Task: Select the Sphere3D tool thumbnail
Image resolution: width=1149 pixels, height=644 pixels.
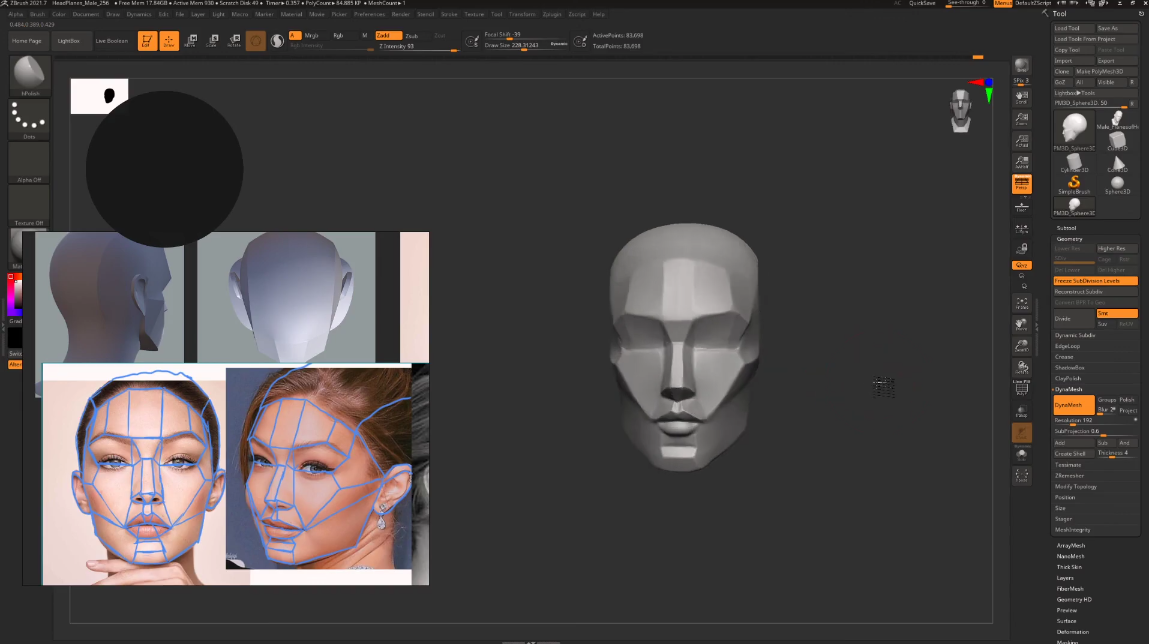Action: 1117,185
